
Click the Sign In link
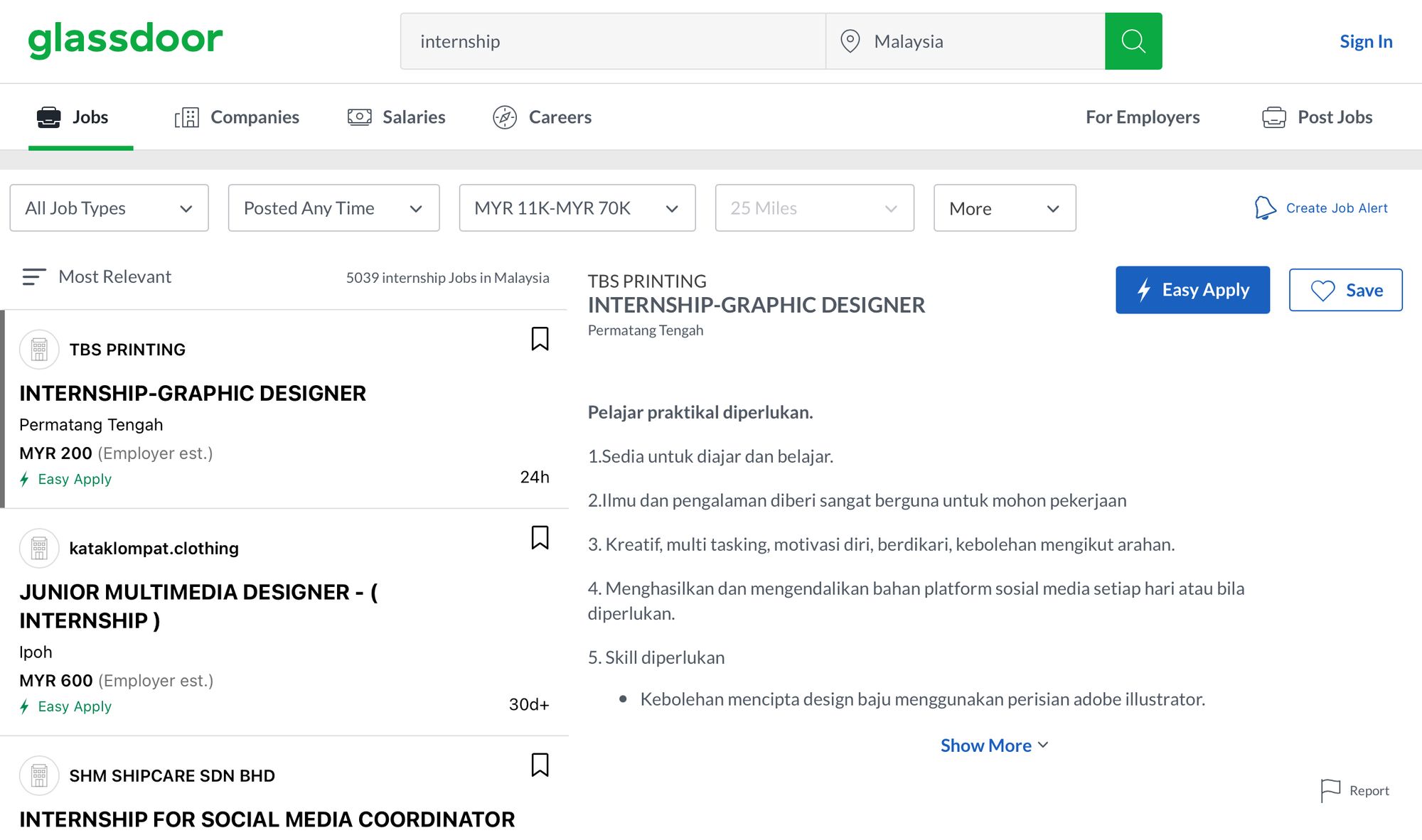pos(1365,41)
